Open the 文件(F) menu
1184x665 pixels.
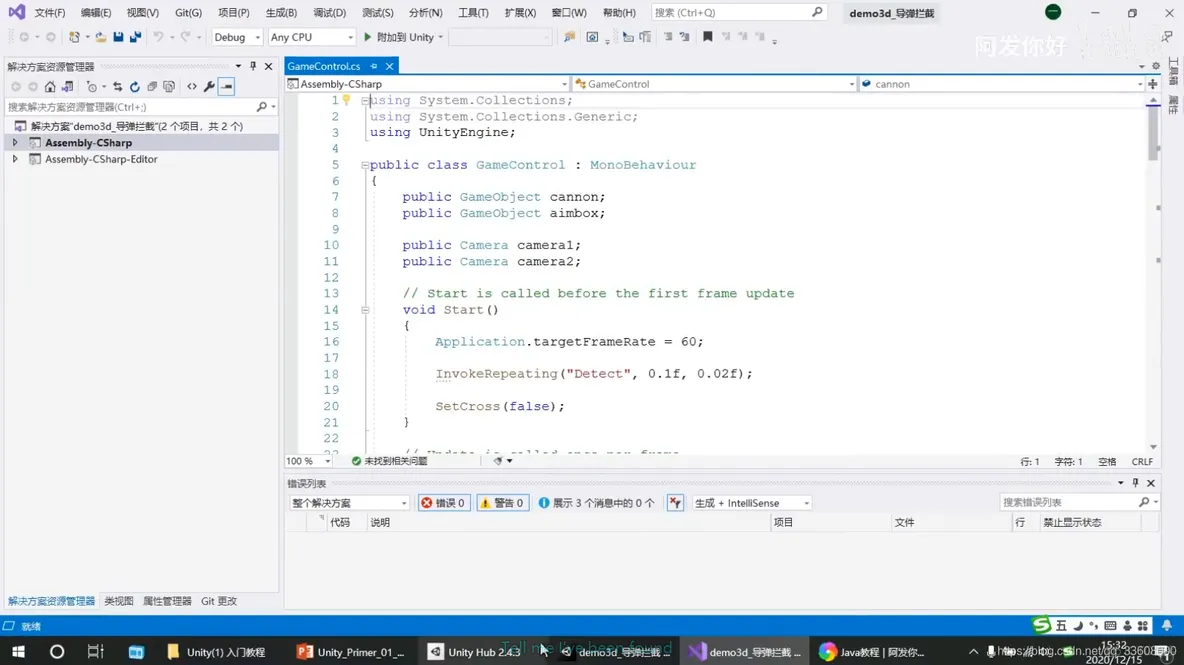coord(49,13)
